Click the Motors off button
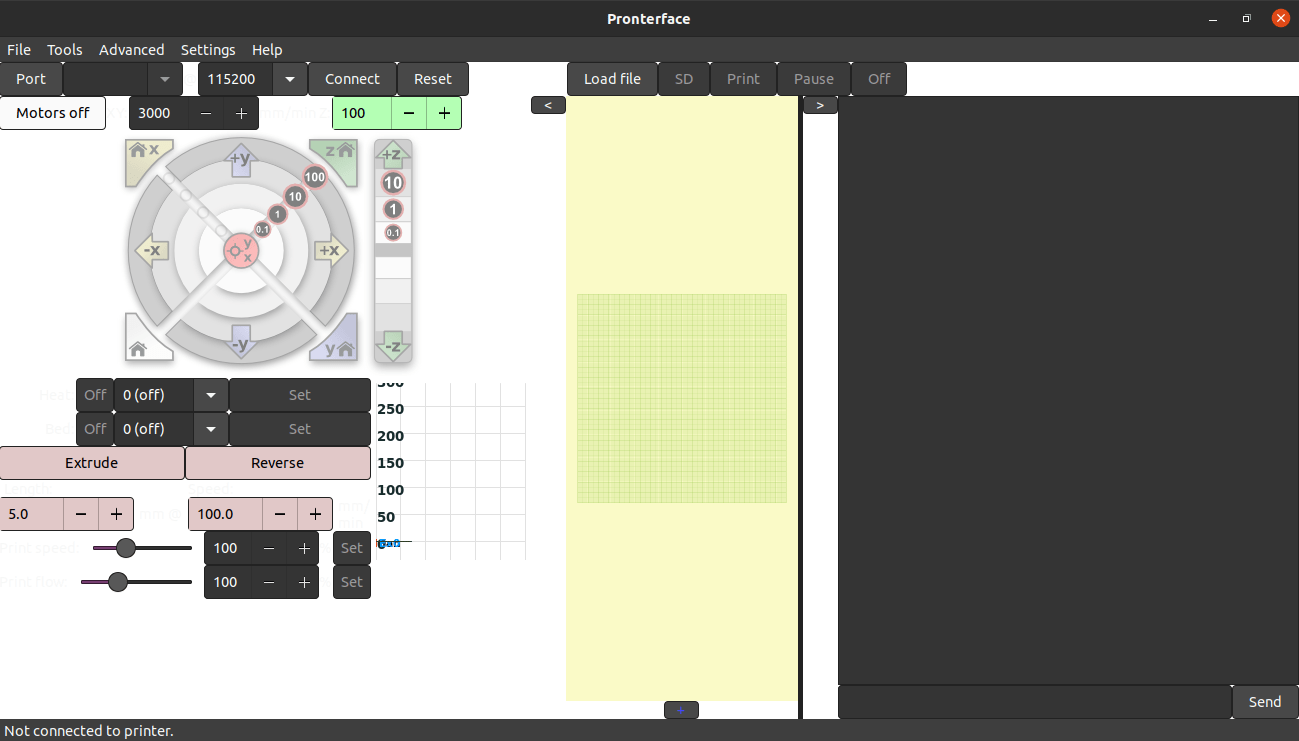Screen dimensions: 1299x741 pos(53,113)
